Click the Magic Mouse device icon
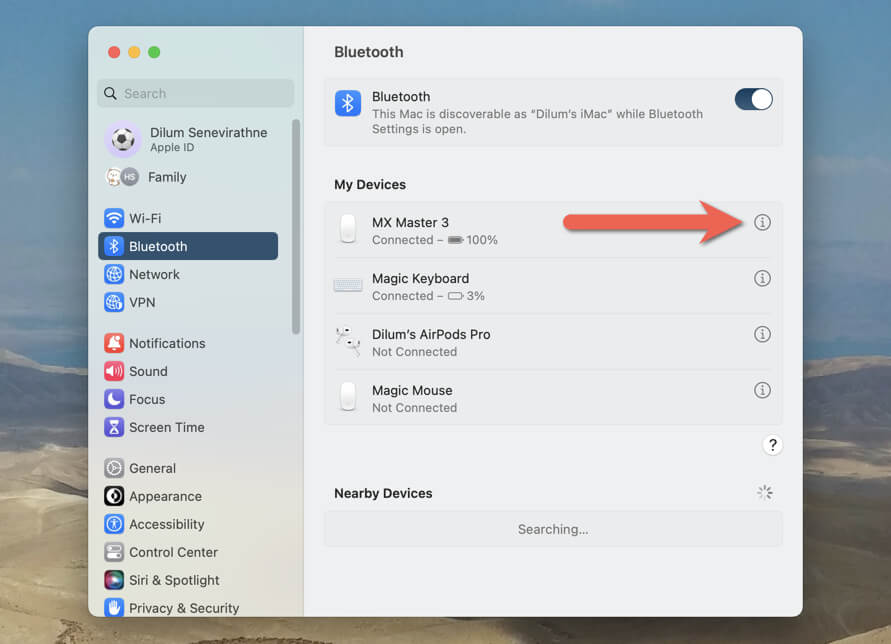 point(348,397)
